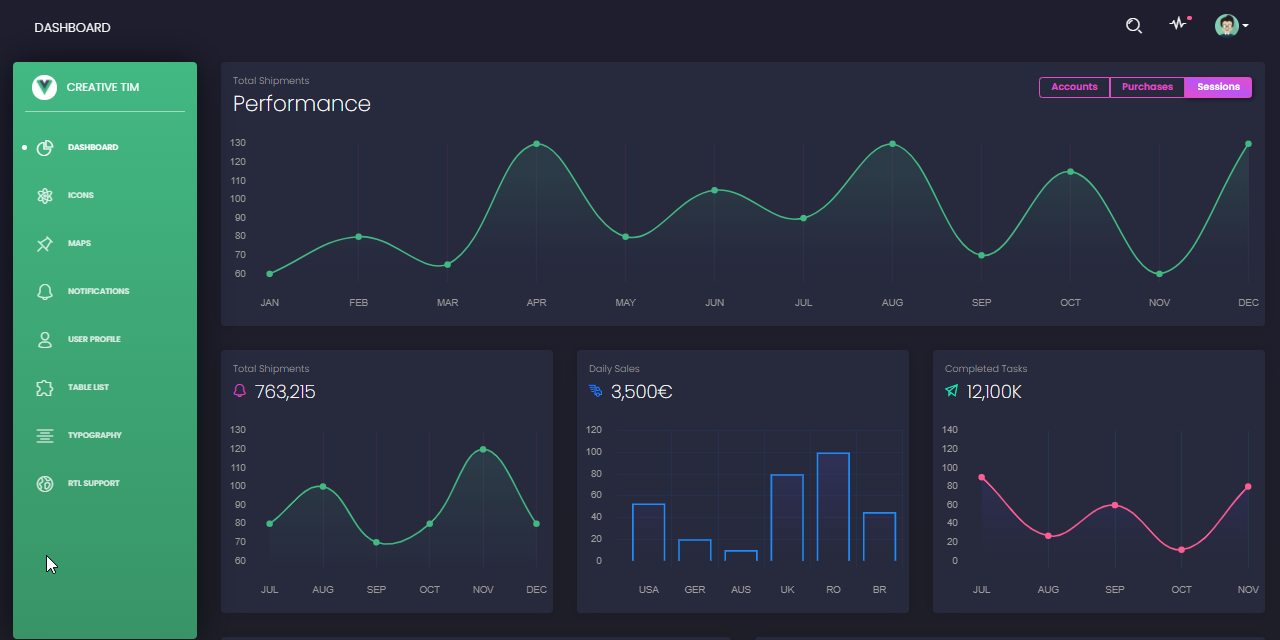Enable the Sessions chart view
Screen dimensions: 1280x640
[x=1217, y=87]
